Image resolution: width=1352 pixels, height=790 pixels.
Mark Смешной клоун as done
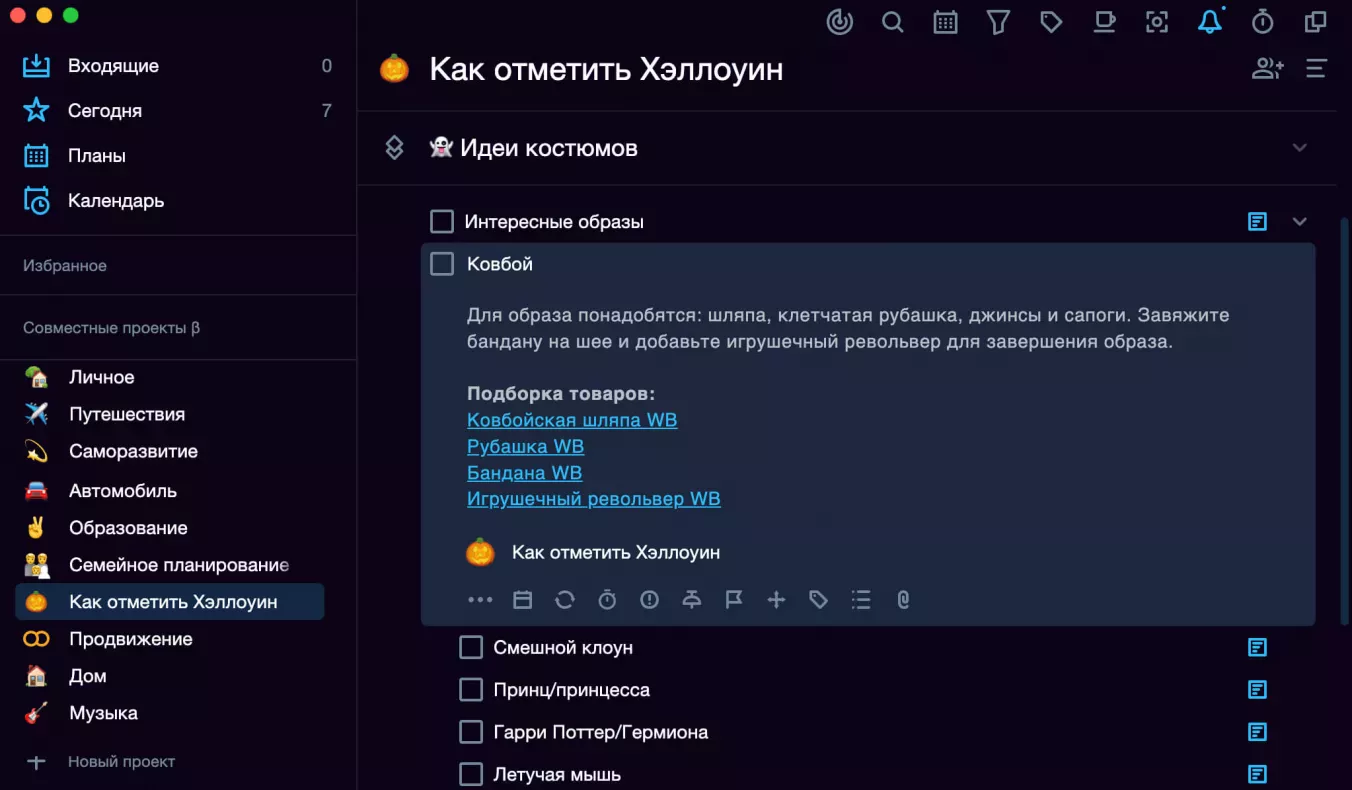pos(471,648)
